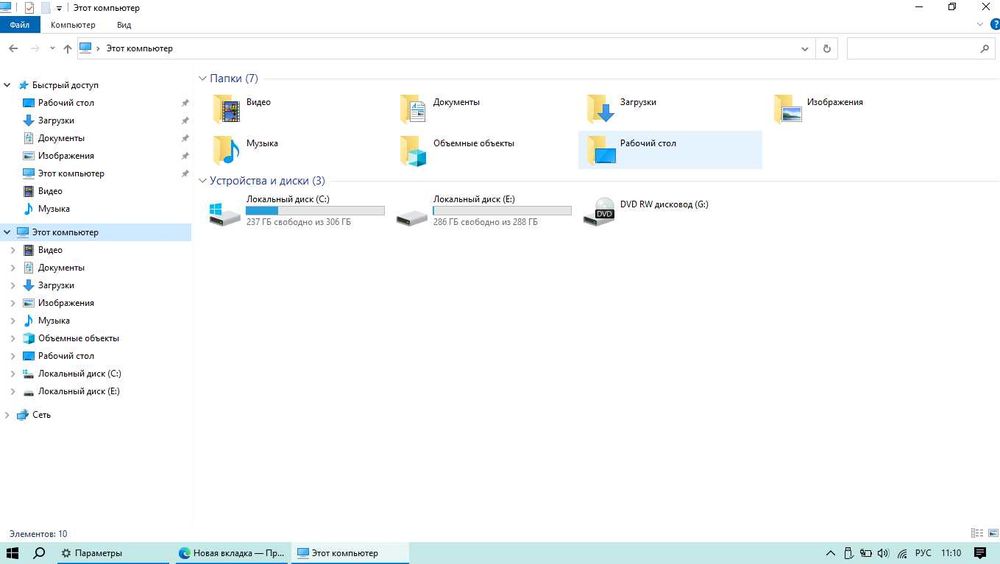This screenshot has height=564, width=1000.
Task: Switch to large icons view in status bar
Action: 992,533
